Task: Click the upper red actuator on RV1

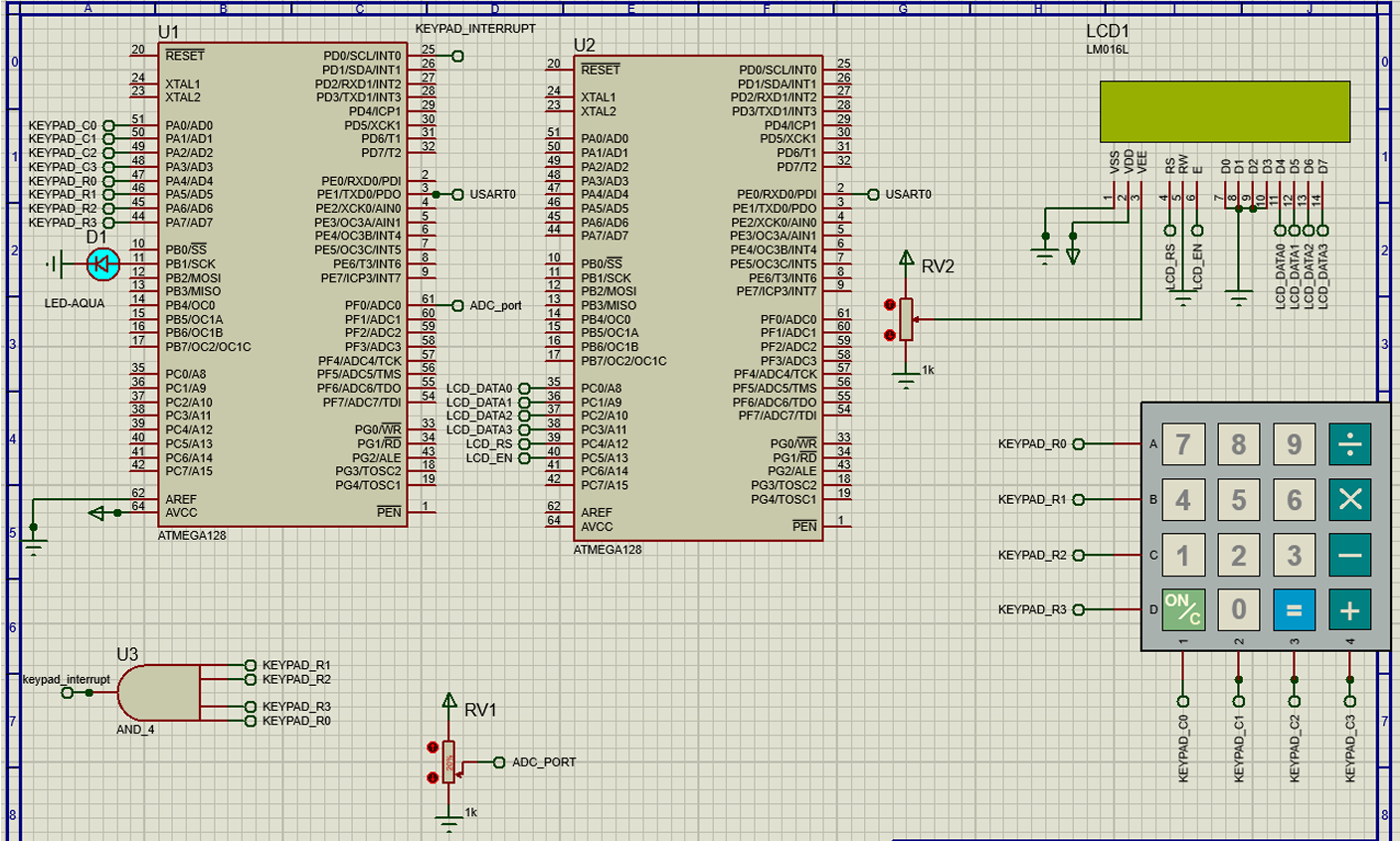Action: (x=433, y=748)
